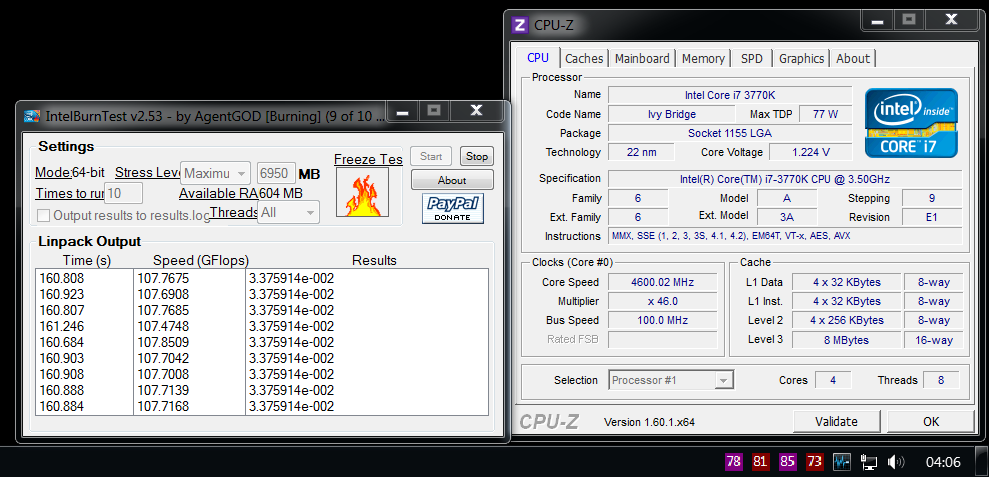Screen dimensions: 989x477
Task: Click the Freeze Test link
Action: 368,159
